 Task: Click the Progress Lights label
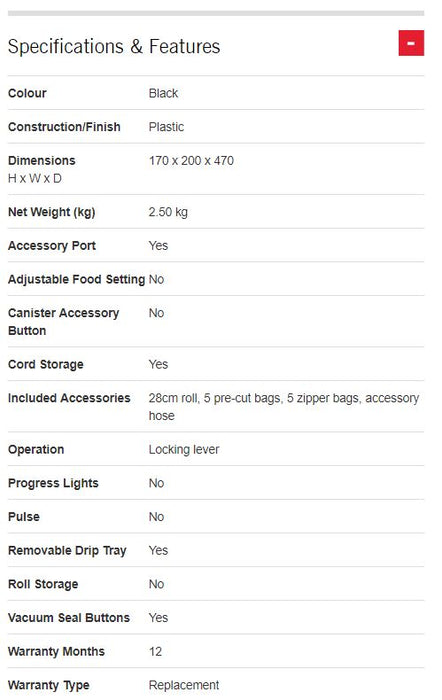pyautogui.click(x=53, y=483)
